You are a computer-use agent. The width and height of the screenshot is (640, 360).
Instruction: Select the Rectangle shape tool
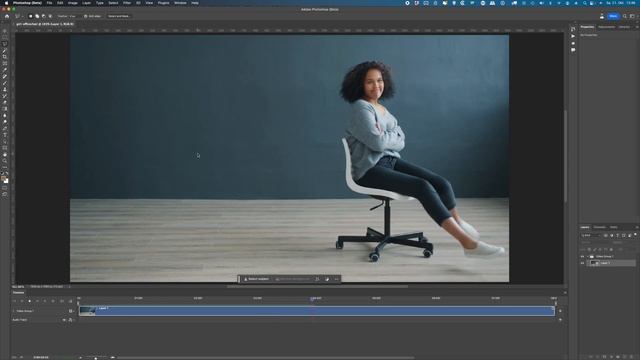coord(5,148)
